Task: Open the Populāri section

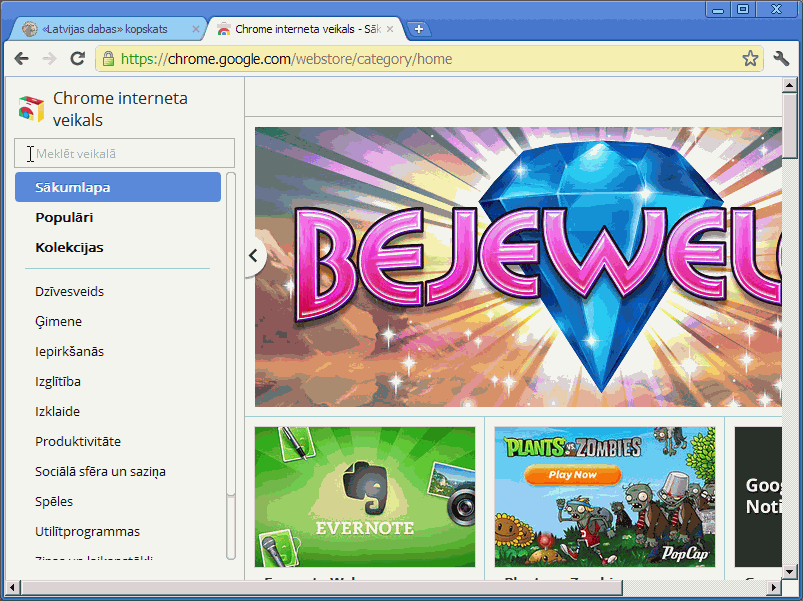Action: coord(64,218)
